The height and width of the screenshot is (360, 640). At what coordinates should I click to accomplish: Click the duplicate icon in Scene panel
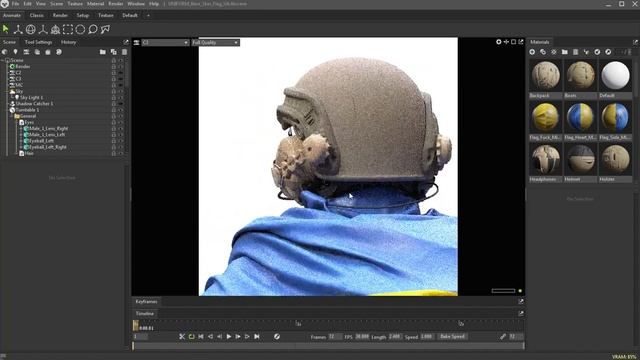tap(113, 52)
